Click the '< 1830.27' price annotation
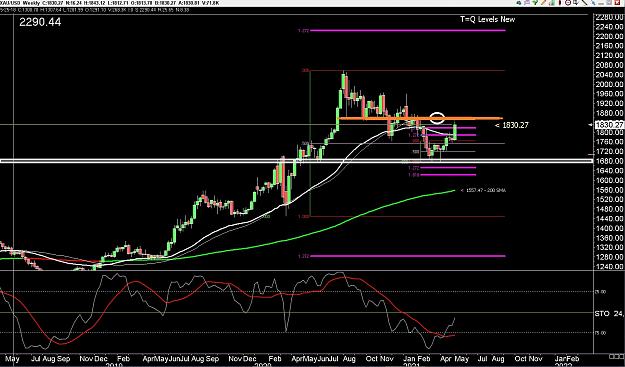Viewport: 625px width, 367px height. [x=512, y=125]
